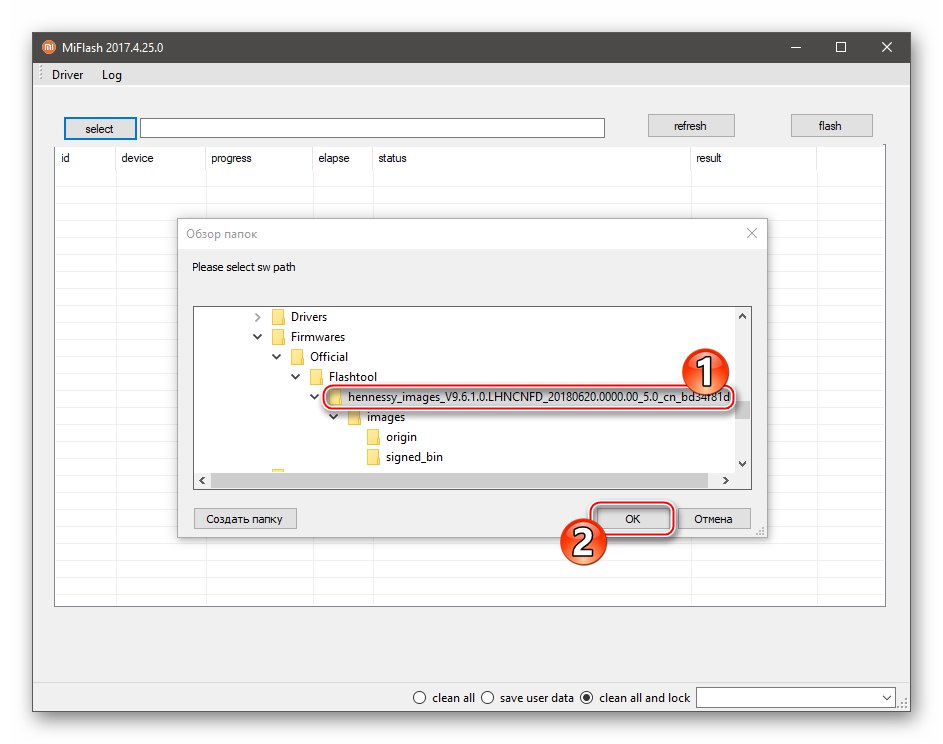Viewport: 943px width, 744px height.
Task: Select the save user data option
Action: [x=488, y=698]
